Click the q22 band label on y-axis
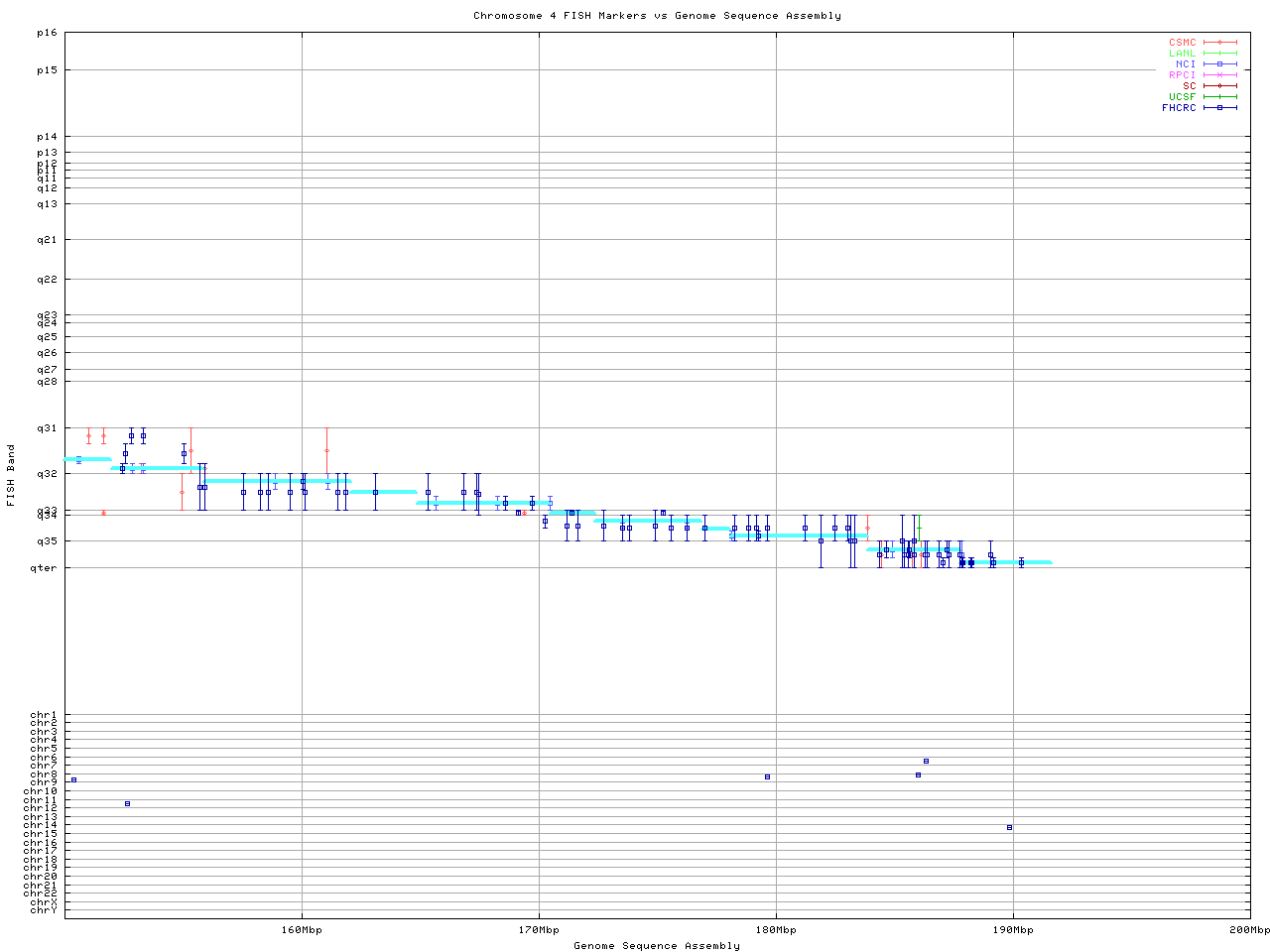1270x952 pixels. pos(48,280)
